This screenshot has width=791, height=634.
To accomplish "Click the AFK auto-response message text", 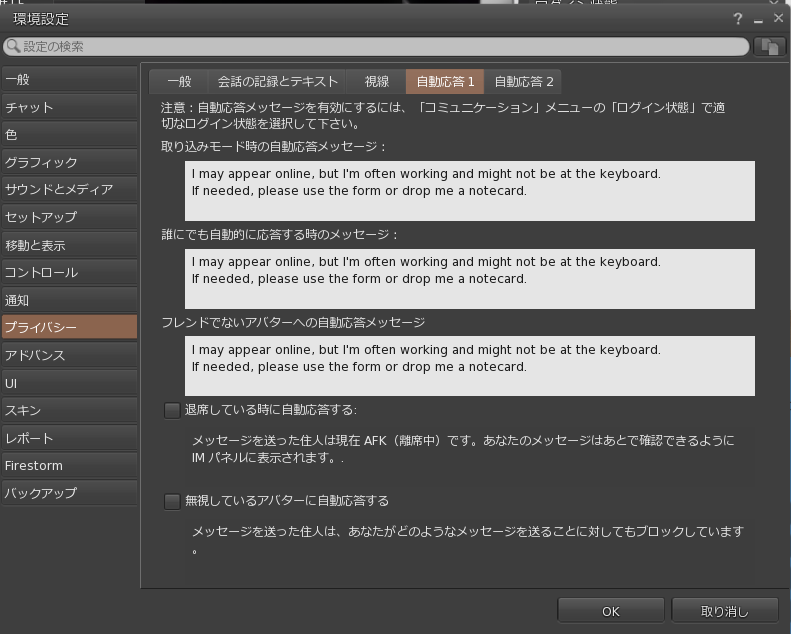I will (463, 449).
